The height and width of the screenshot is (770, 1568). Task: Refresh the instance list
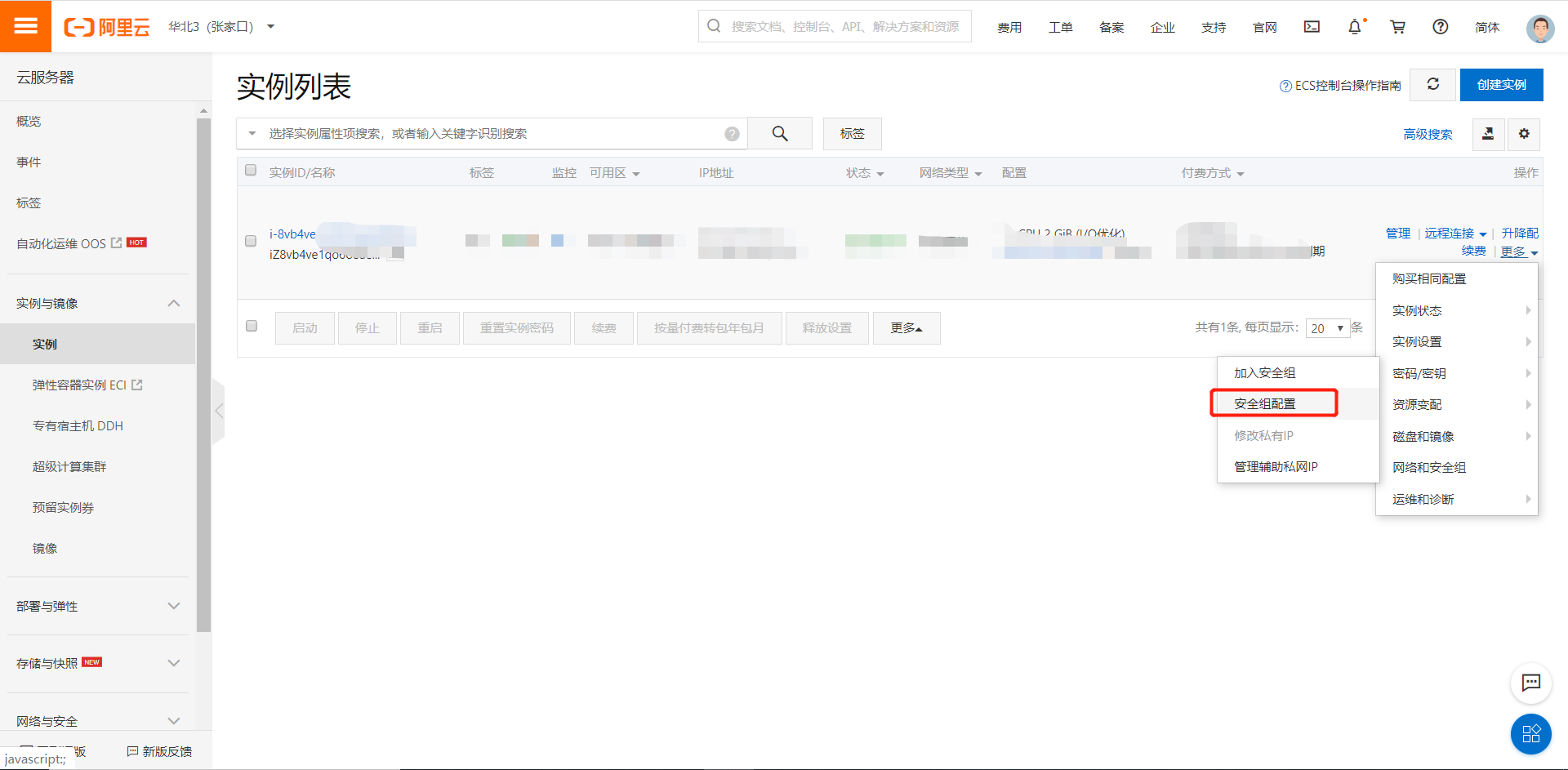1432,84
